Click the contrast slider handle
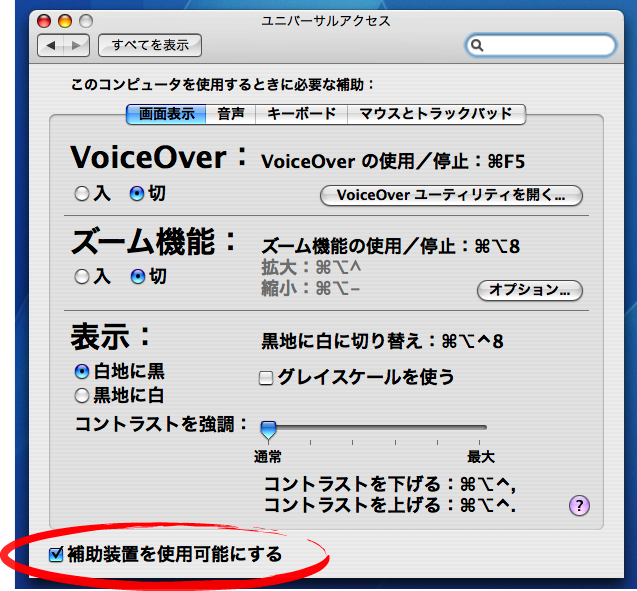Image resolution: width=637 pixels, height=591 pixels. pyautogui.click(x=268, y=429)
